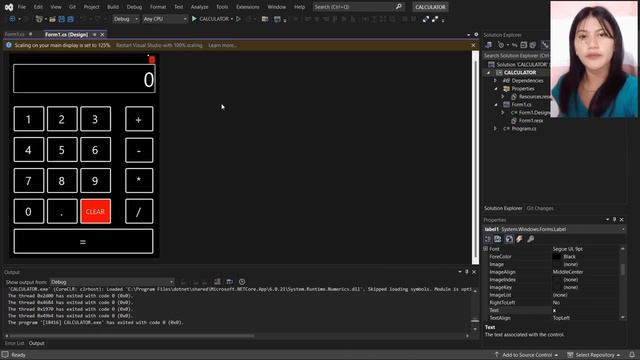Click the 'Learn more...' link in info bar
This screenshot has height=360, width=640.
pos(222,45)
